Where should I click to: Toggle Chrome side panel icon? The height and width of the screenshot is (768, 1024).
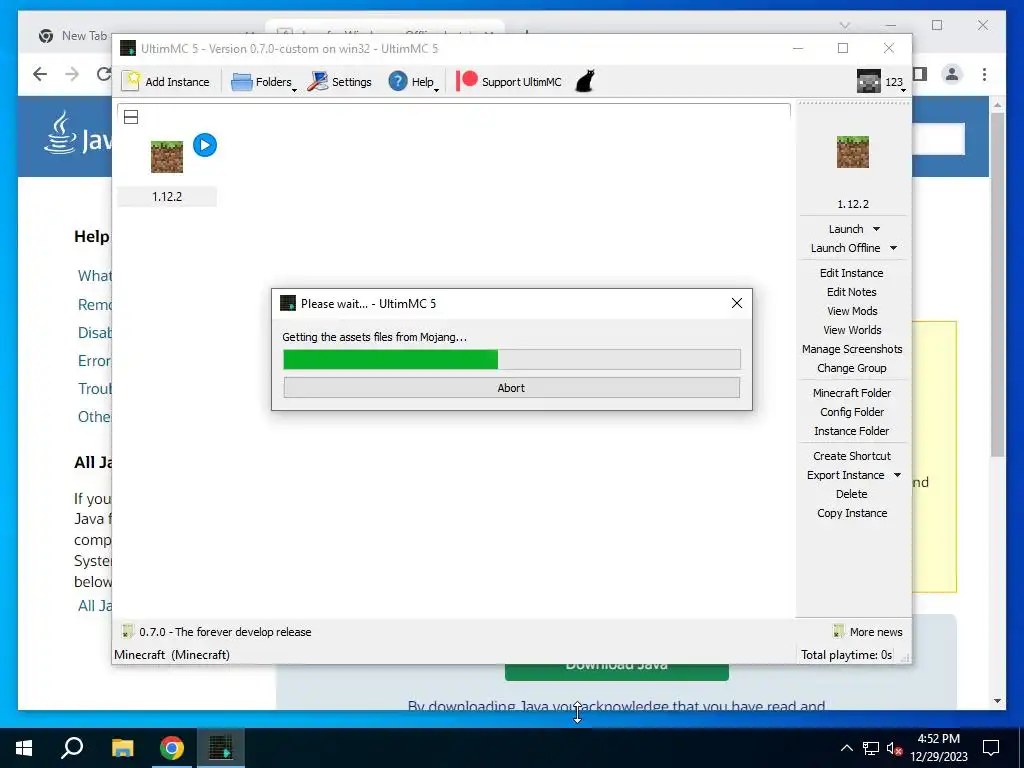click(920, 74)
